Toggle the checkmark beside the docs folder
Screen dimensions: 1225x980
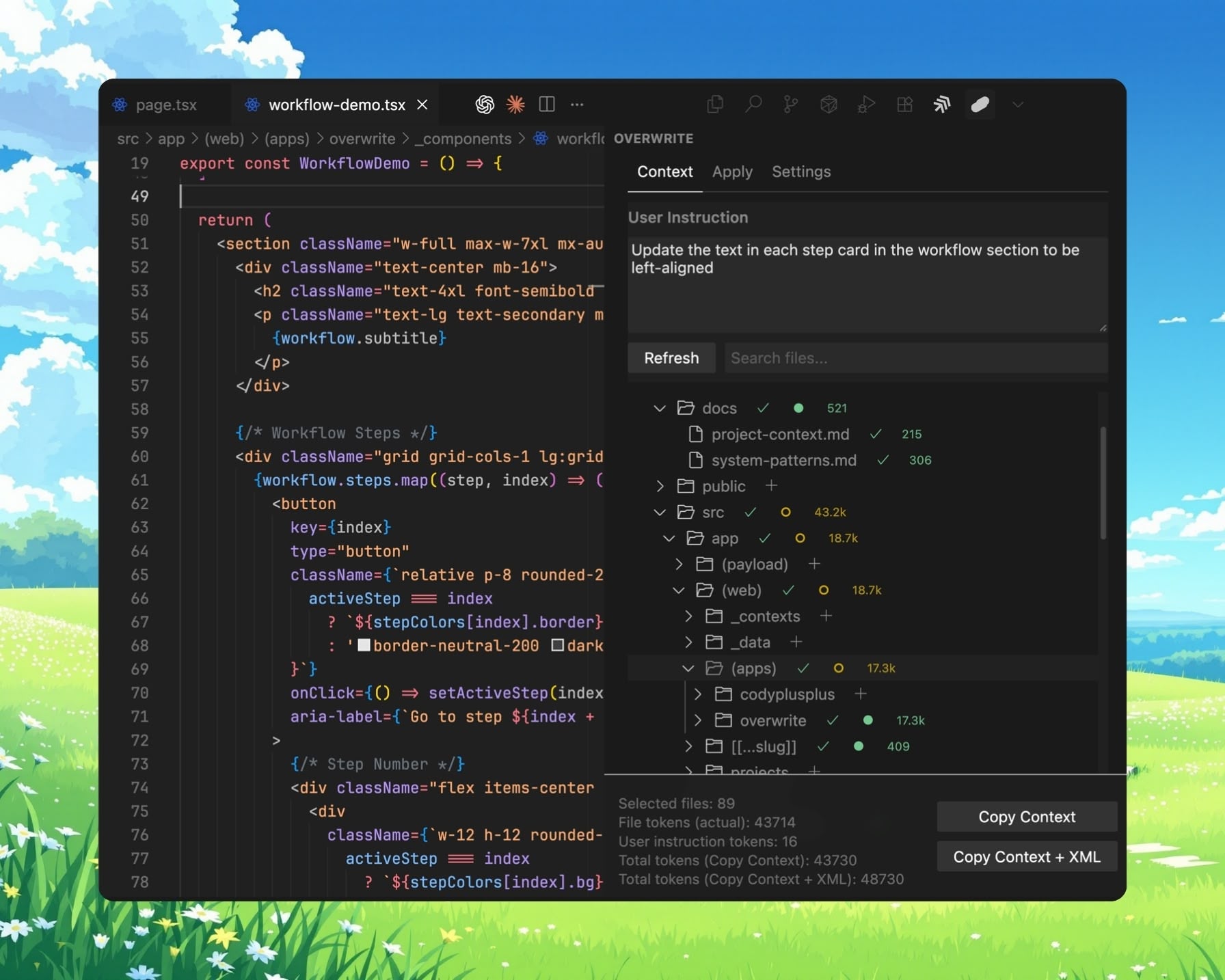pyautogui.click(x=763, y=408)
